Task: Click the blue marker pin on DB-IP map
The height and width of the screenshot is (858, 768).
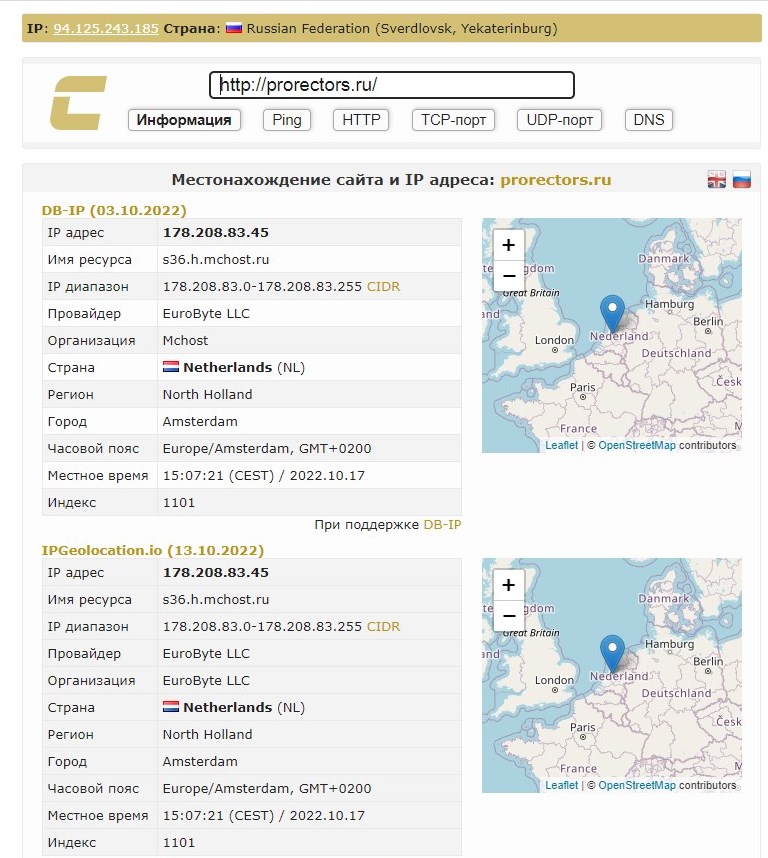Action: [612, 312]
